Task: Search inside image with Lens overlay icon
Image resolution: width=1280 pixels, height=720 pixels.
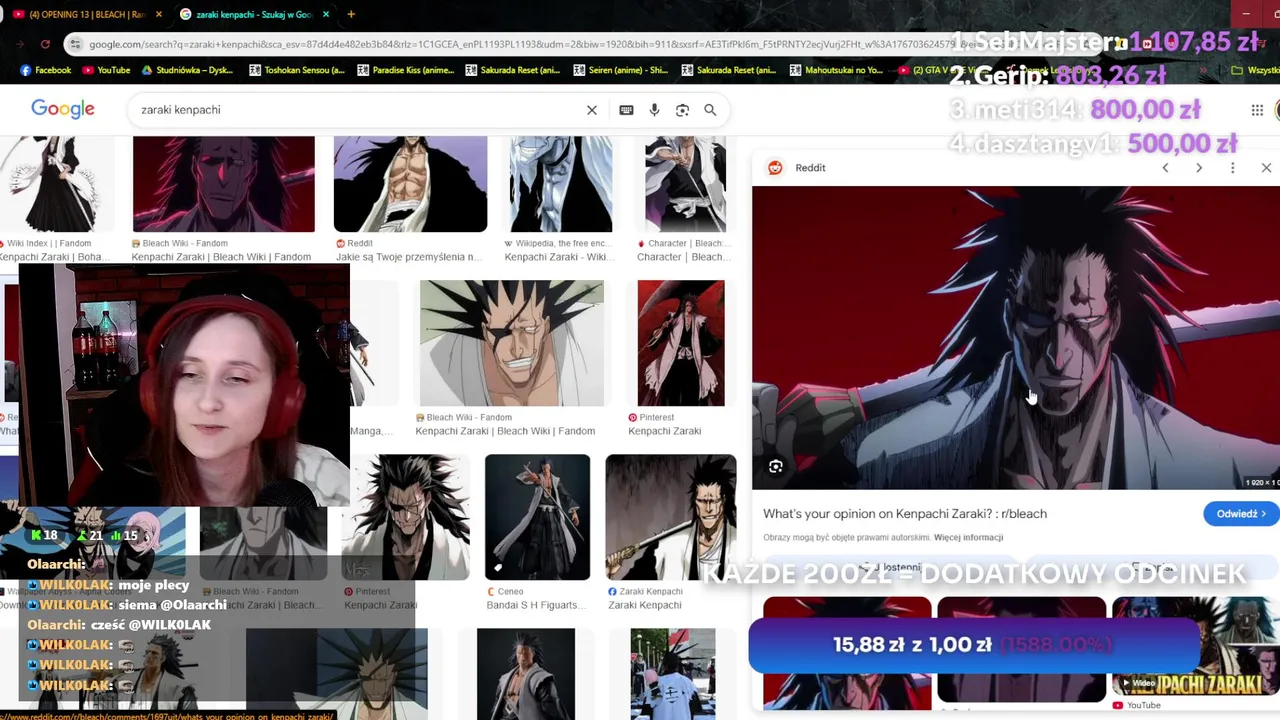Action: tap(776, 467)
